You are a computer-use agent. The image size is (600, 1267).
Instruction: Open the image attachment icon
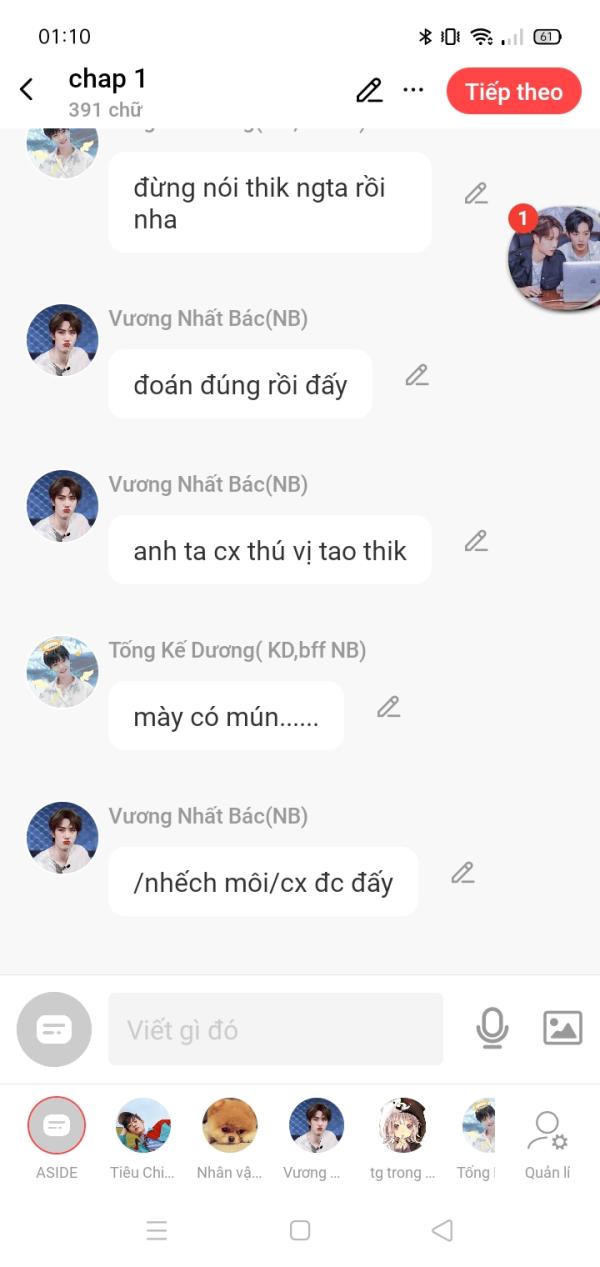pyautogui.click(x=562, y=1028)
